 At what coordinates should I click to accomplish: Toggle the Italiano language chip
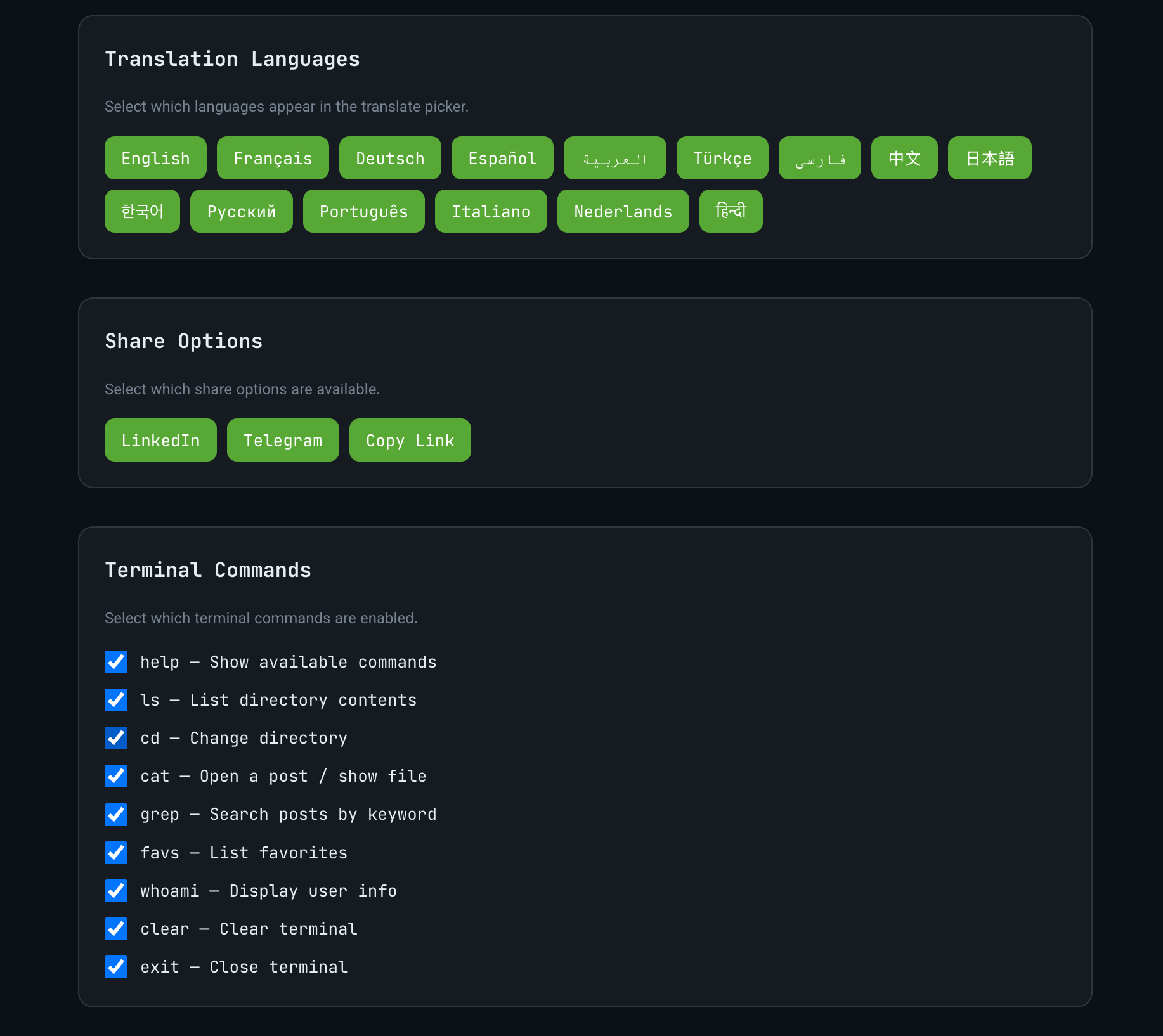click(x=491, y=211)
